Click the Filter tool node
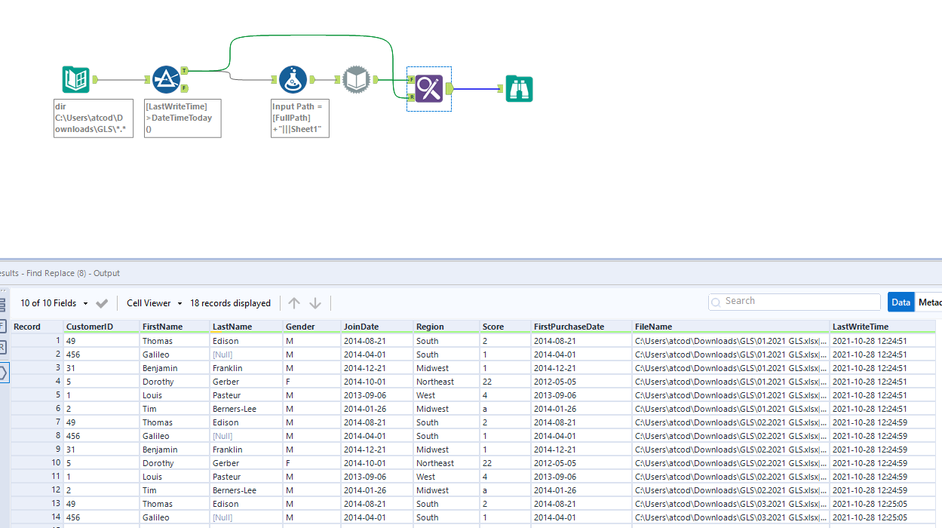 click(x=165, y=79)
